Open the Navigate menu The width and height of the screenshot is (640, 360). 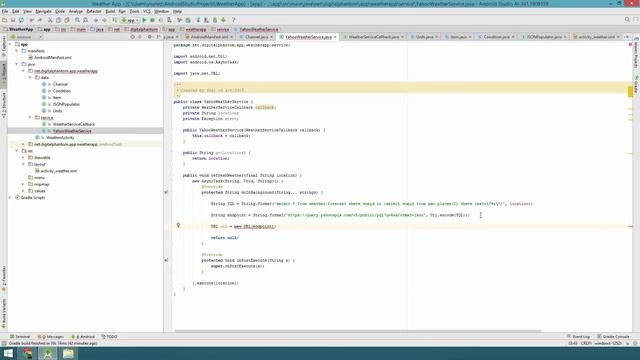(x=43, y=11)
